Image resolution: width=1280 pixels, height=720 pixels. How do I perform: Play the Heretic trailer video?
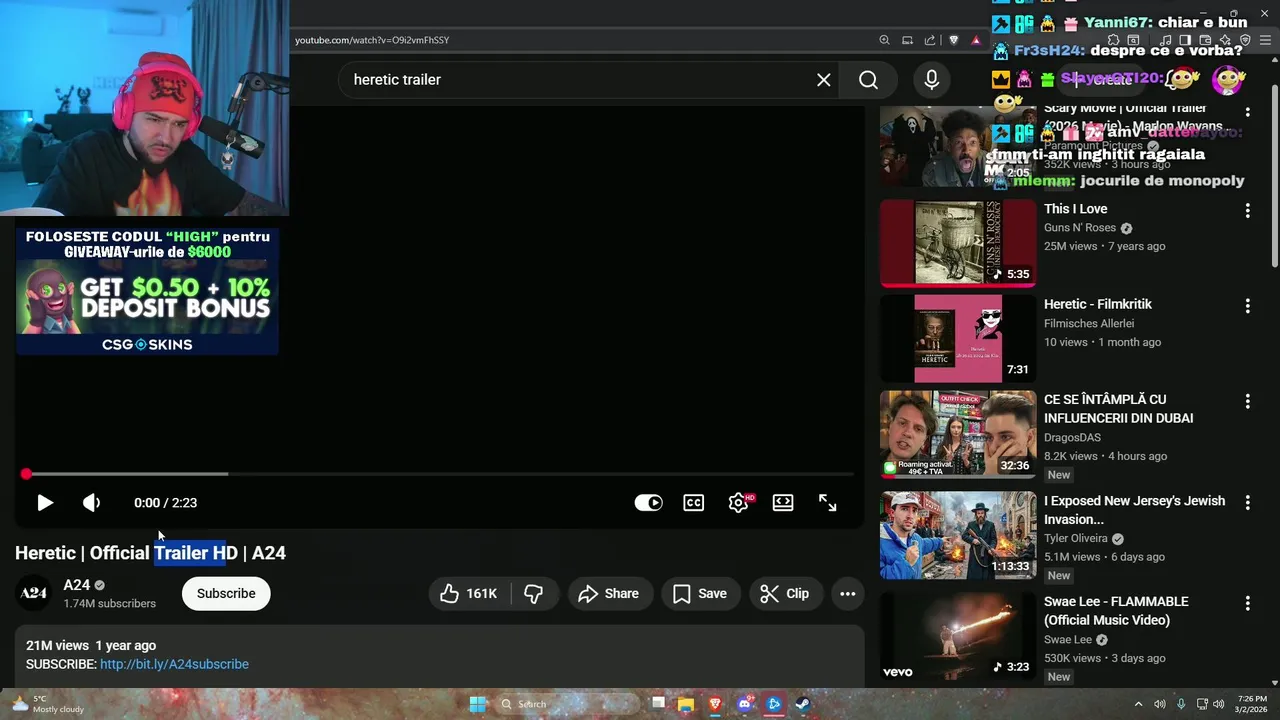point(45,503)
